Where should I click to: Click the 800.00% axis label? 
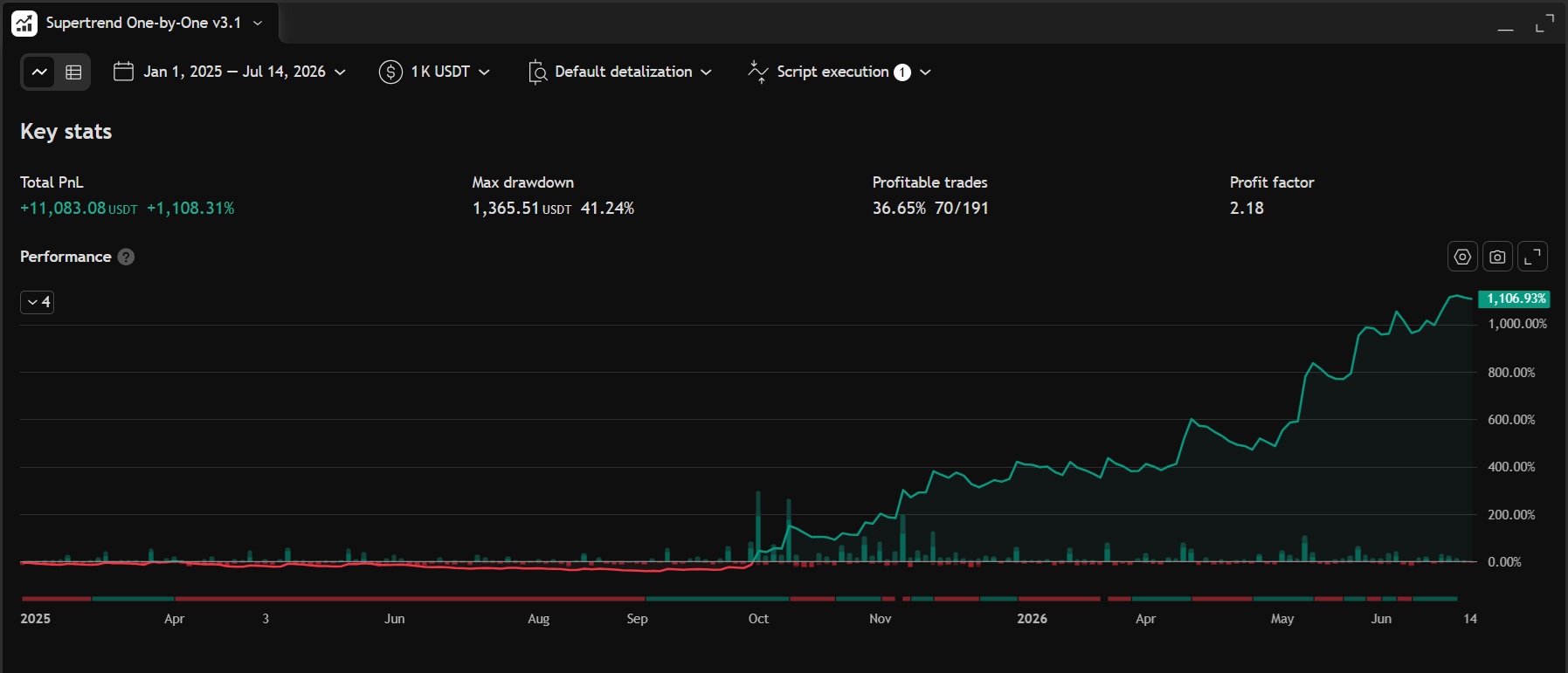pyautogui.click(x=1511, y=373)
